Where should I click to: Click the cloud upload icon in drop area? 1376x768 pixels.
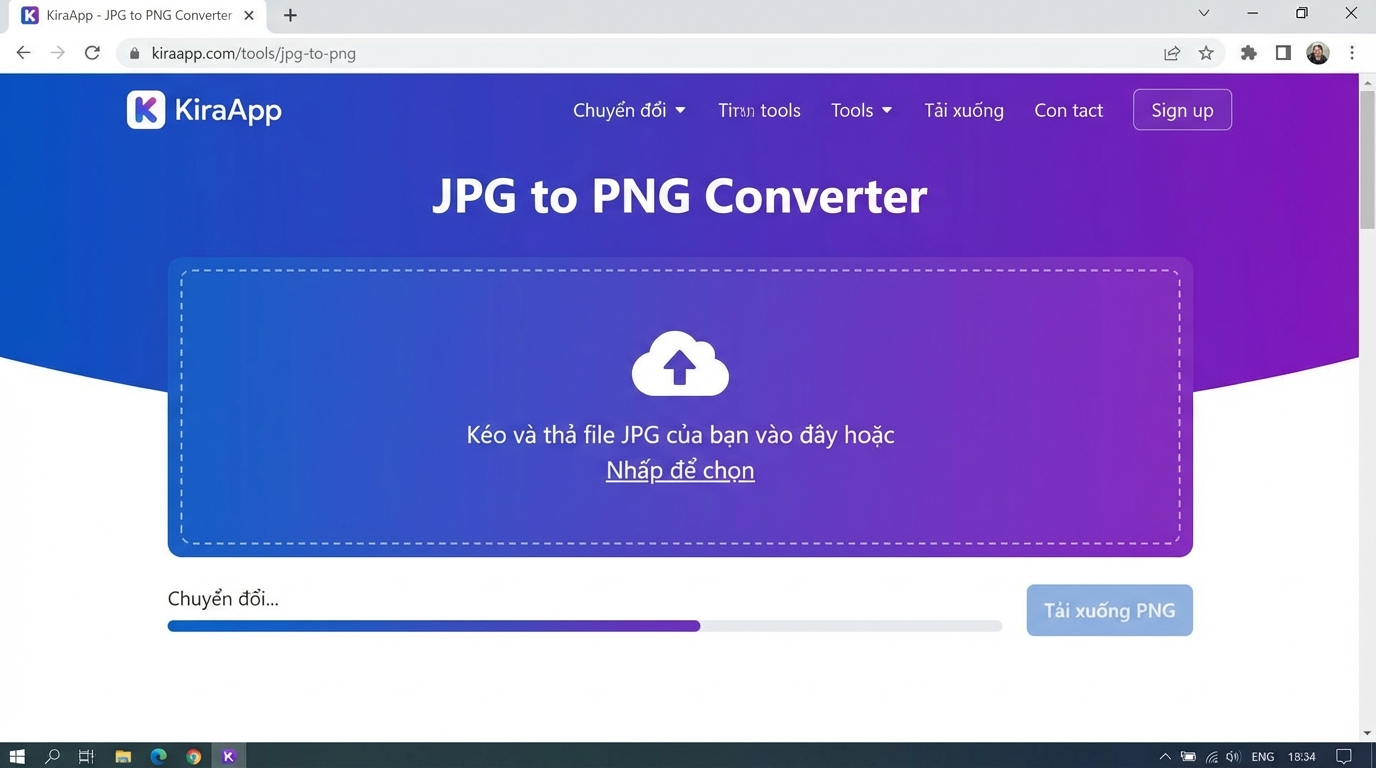pyautogui.click(x=680, y=363)
